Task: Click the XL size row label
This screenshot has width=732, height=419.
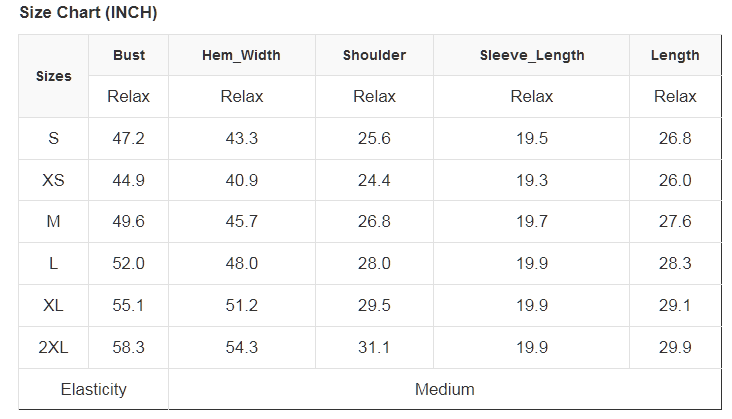Action: coord(53,306)
